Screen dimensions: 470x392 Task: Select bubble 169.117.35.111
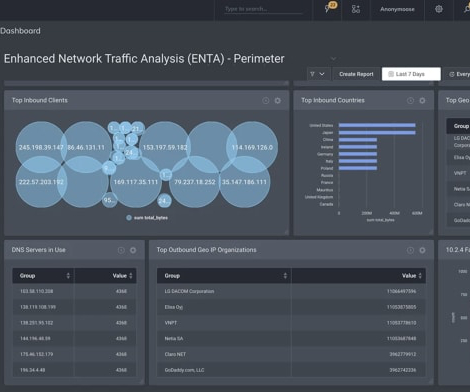point(136,182)
